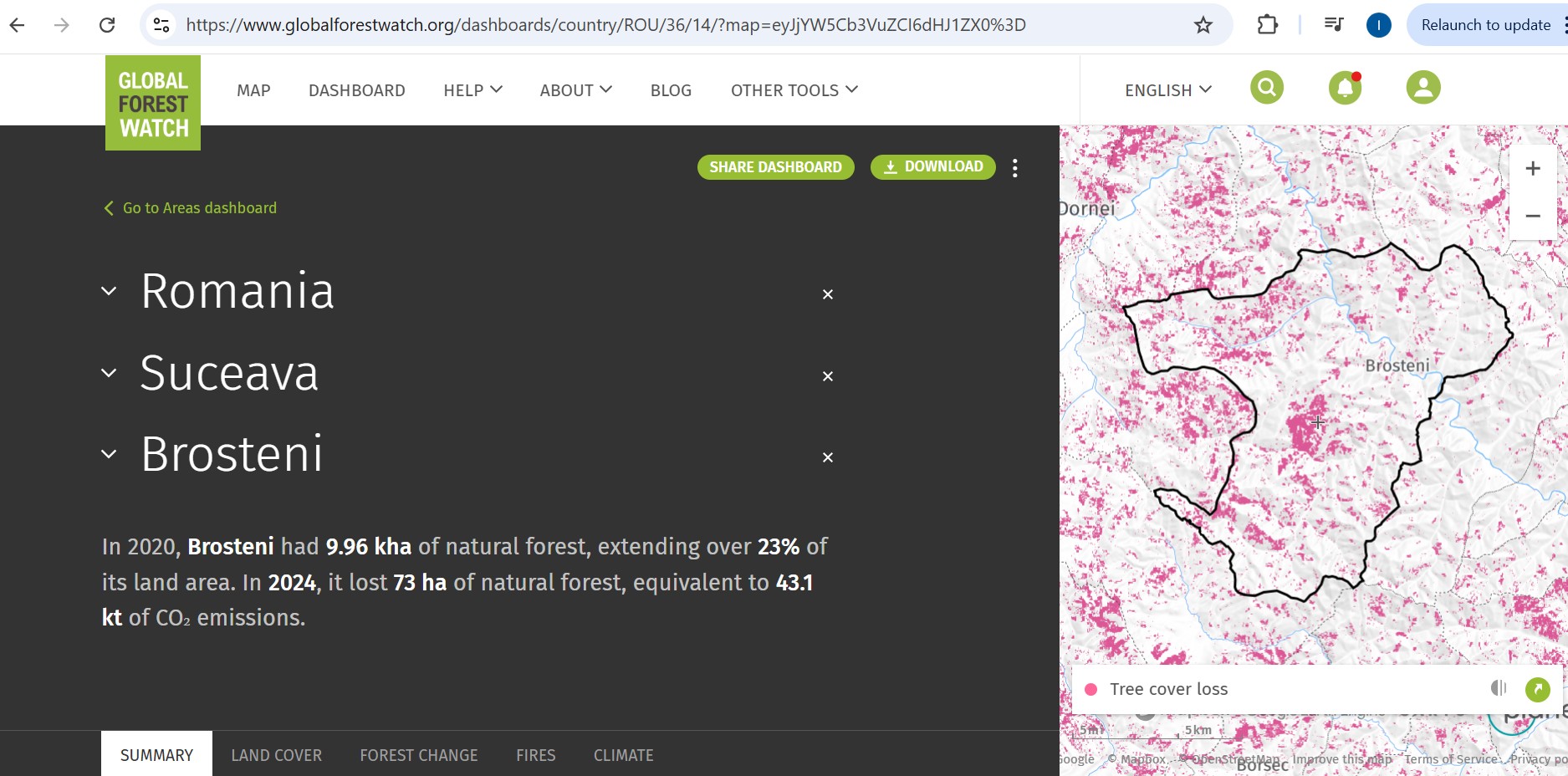Go back to the previous browser page
This screenshot has width=1568, height=776.
click(x=18, y=25)
